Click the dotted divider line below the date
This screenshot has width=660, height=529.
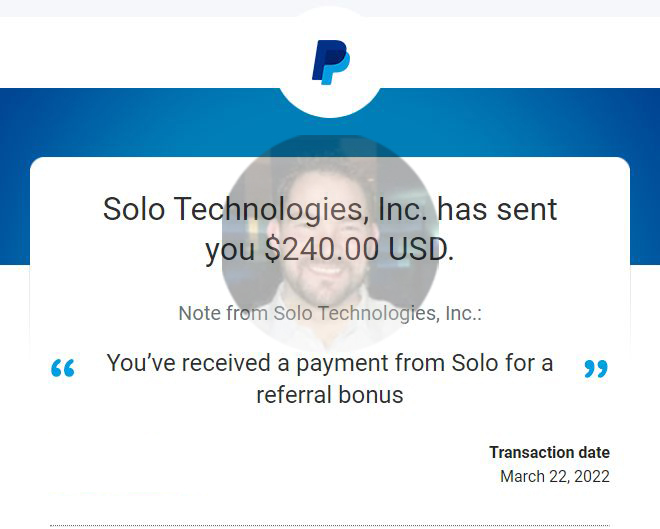pyautogui.click(x=330, y=525)
